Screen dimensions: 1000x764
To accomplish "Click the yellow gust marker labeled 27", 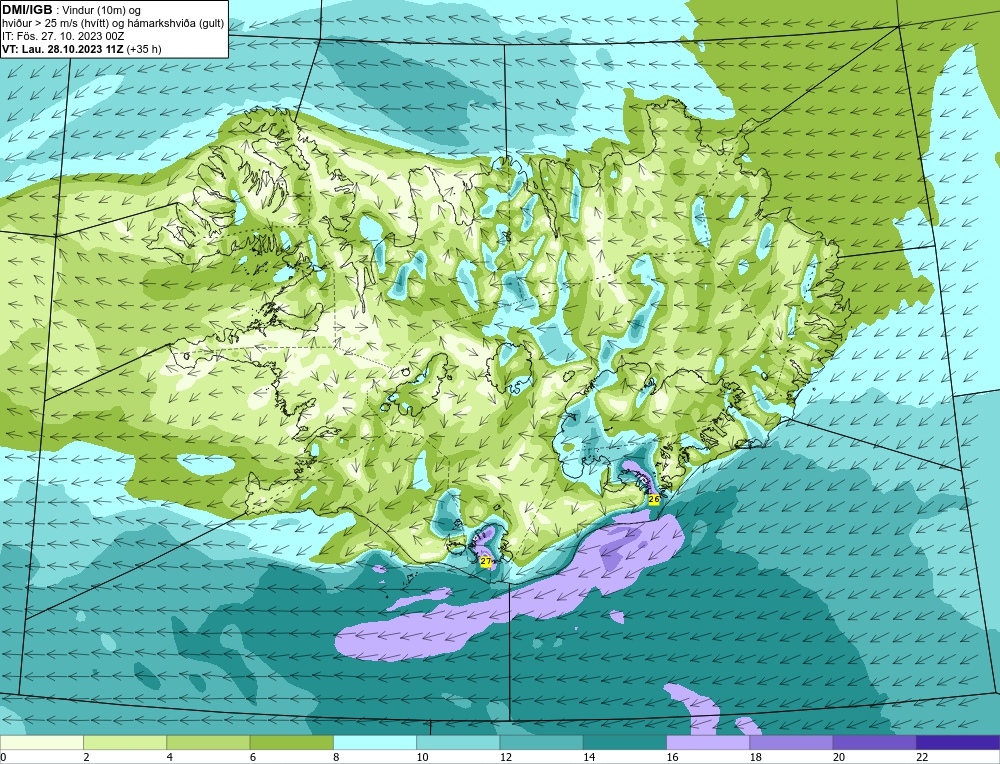I will coord(486,562).
